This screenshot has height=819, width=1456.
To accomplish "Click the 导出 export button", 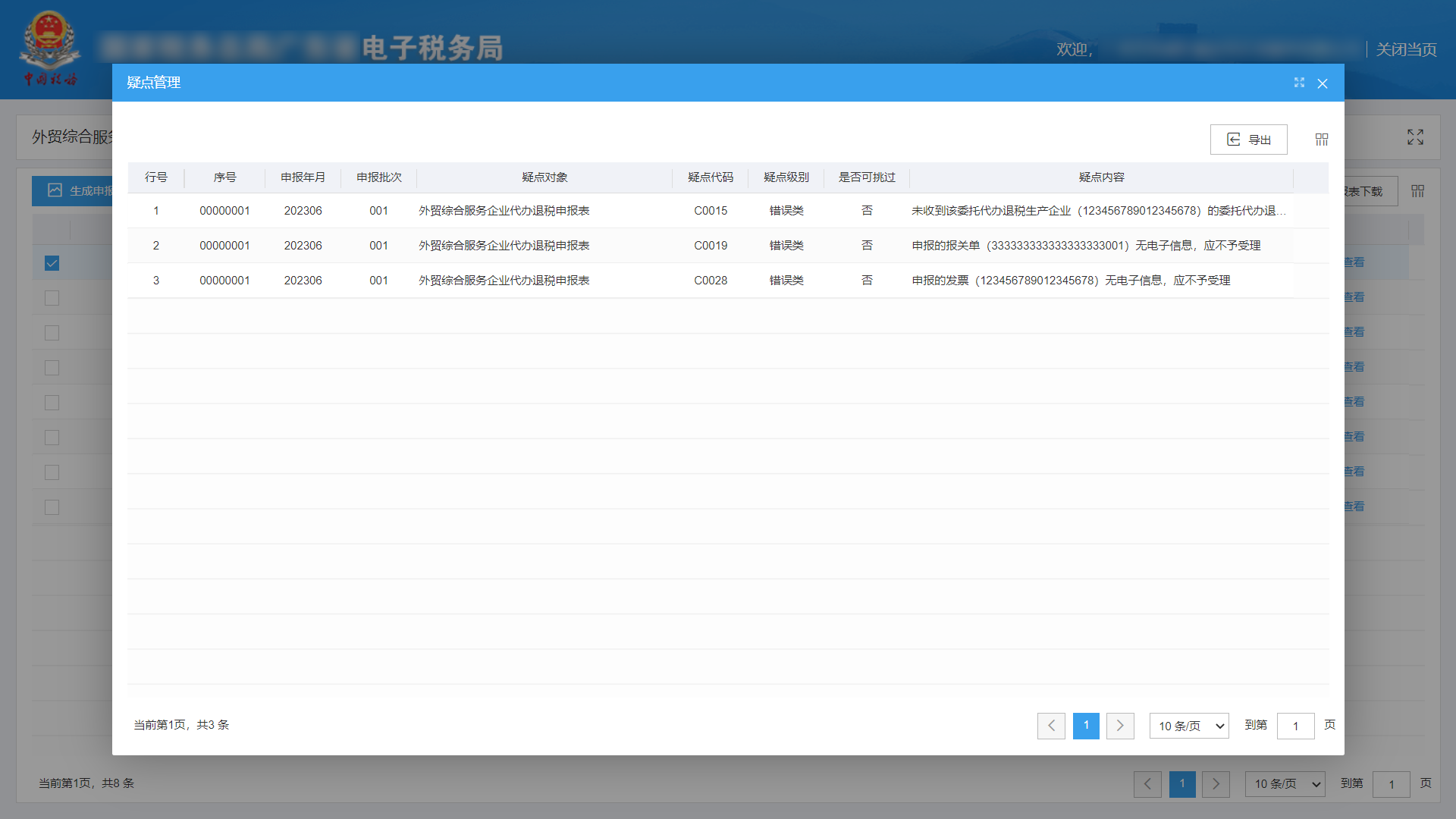I will (1248, 140).
